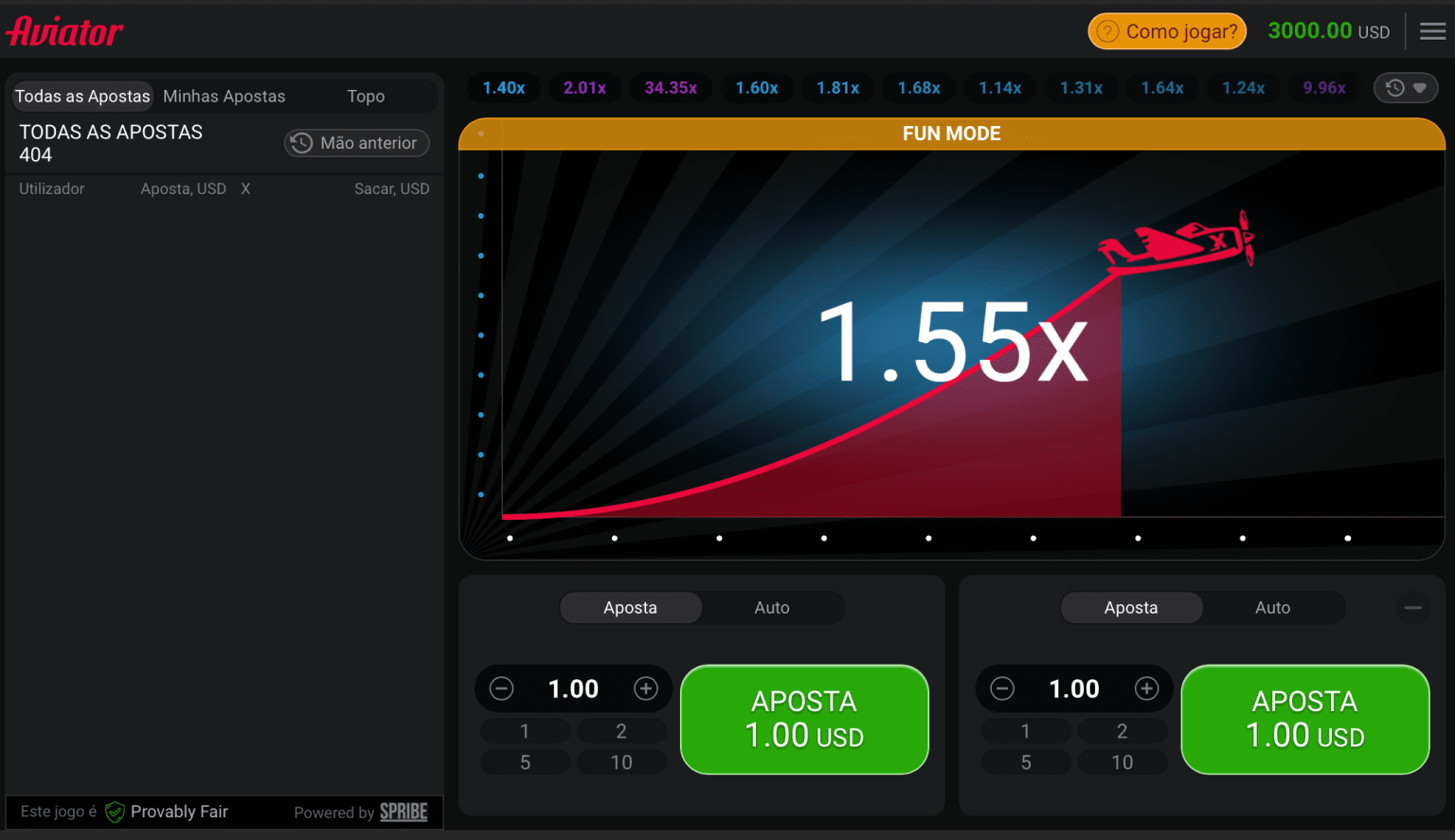Expand Topo bets filter
Screen dimensions: 1455x840
pyautogui.click(x=366, y=96)
